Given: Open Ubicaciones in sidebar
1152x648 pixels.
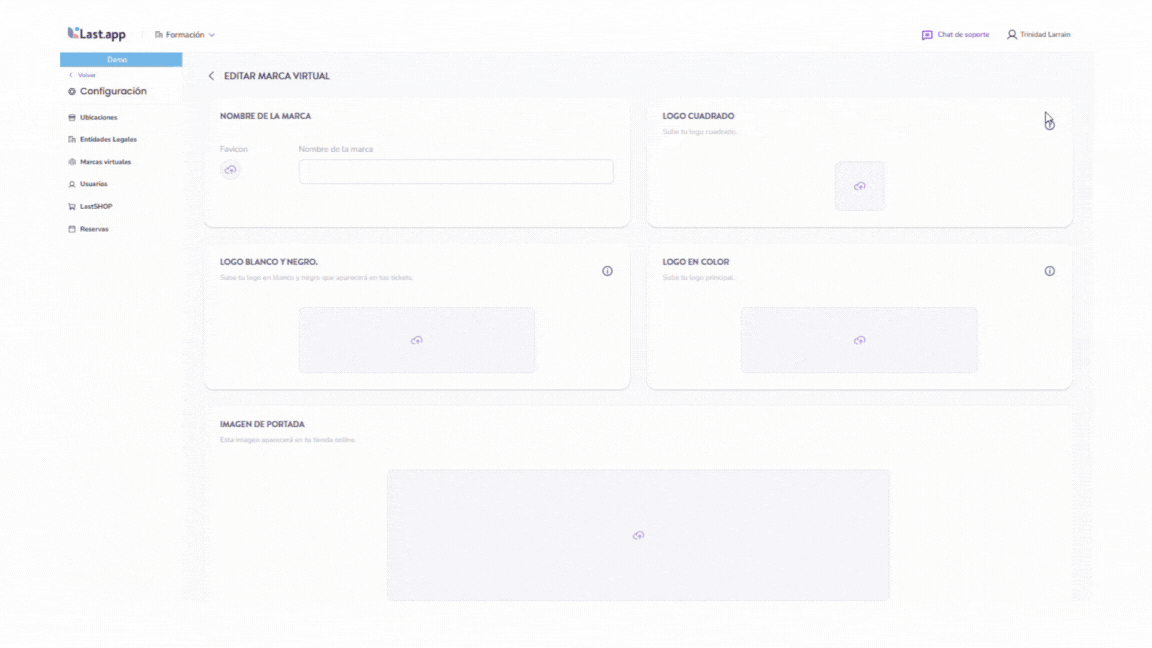Looking at the screenshot, I should (x=98, y=118).
